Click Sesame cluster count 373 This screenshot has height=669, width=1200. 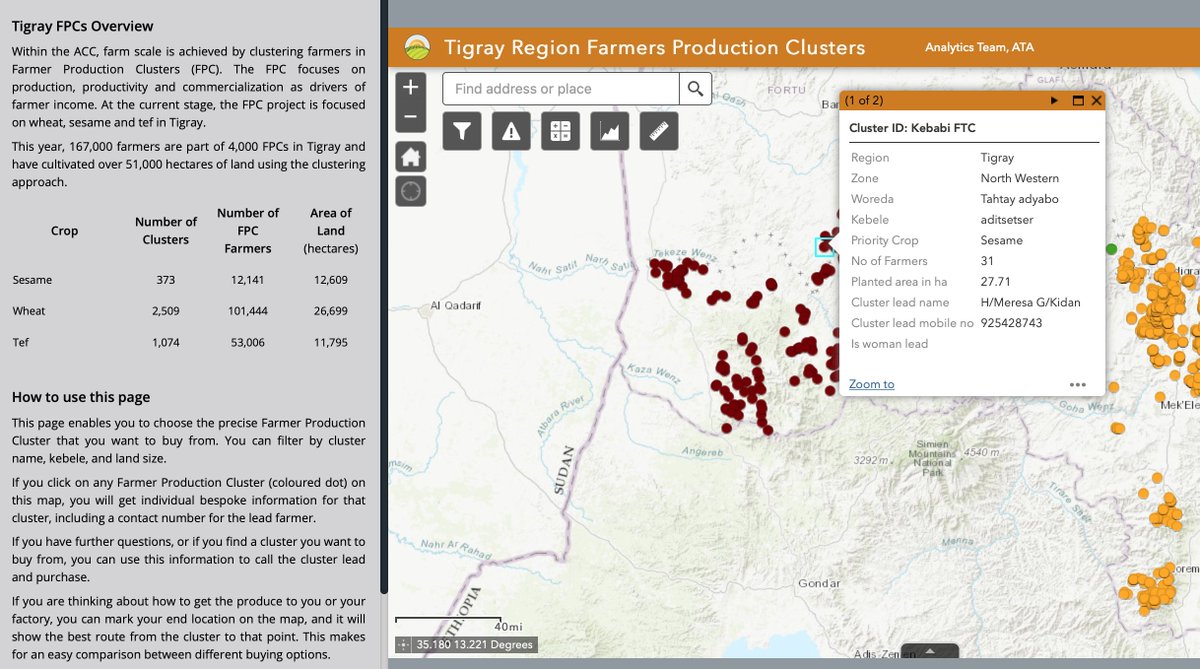(x=166, y=280)
